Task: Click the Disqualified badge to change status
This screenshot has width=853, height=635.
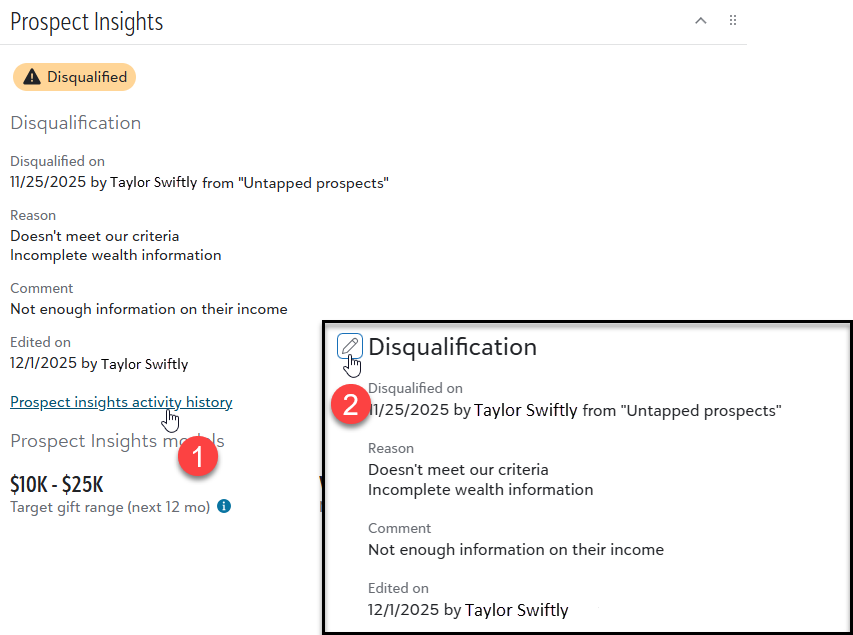Action: (74, 76)
